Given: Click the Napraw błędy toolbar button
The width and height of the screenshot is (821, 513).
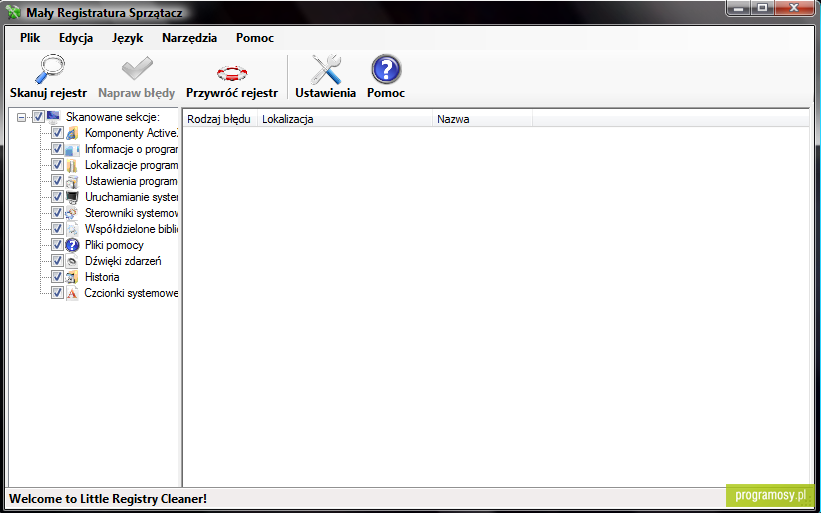Looking at the screenshot, I should [x=137, y=77].
